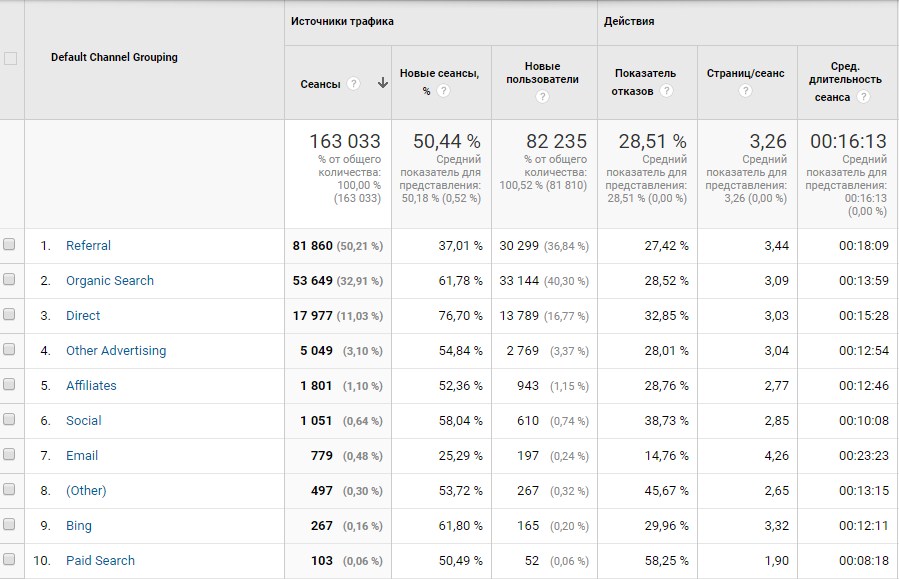Image resolution: width=899 pixels, height=579 pixels.
Task: Click Organic Search sessions value 53 649
Action: click(312, 281)
